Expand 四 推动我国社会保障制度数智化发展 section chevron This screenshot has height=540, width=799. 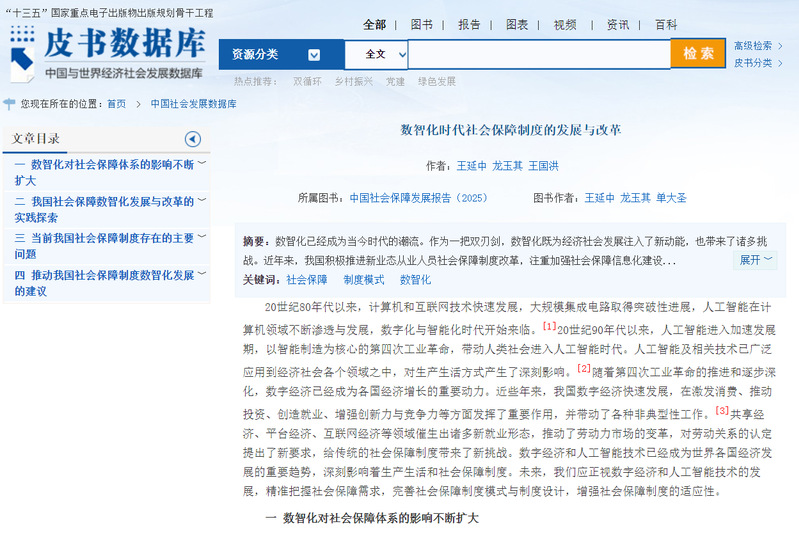pyautogui.click(x=202, y=273)
